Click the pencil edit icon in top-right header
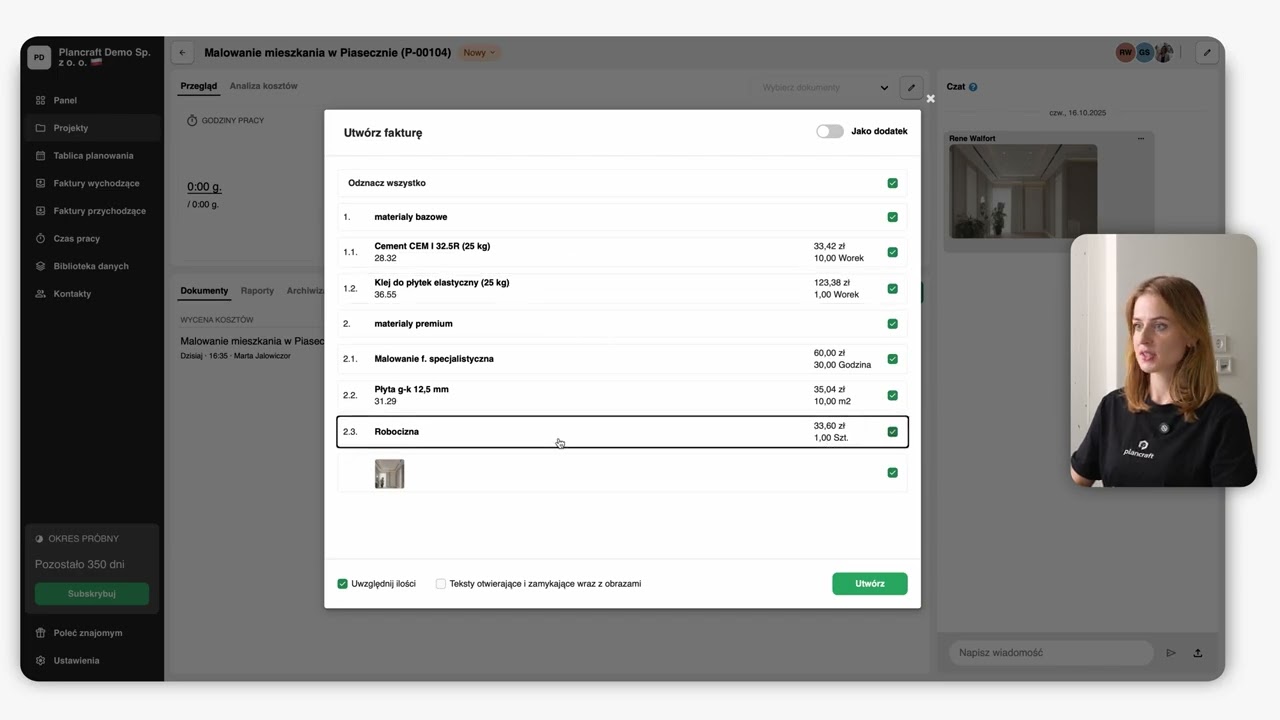The image size is (1280, 720). (x=1207, y=53)
